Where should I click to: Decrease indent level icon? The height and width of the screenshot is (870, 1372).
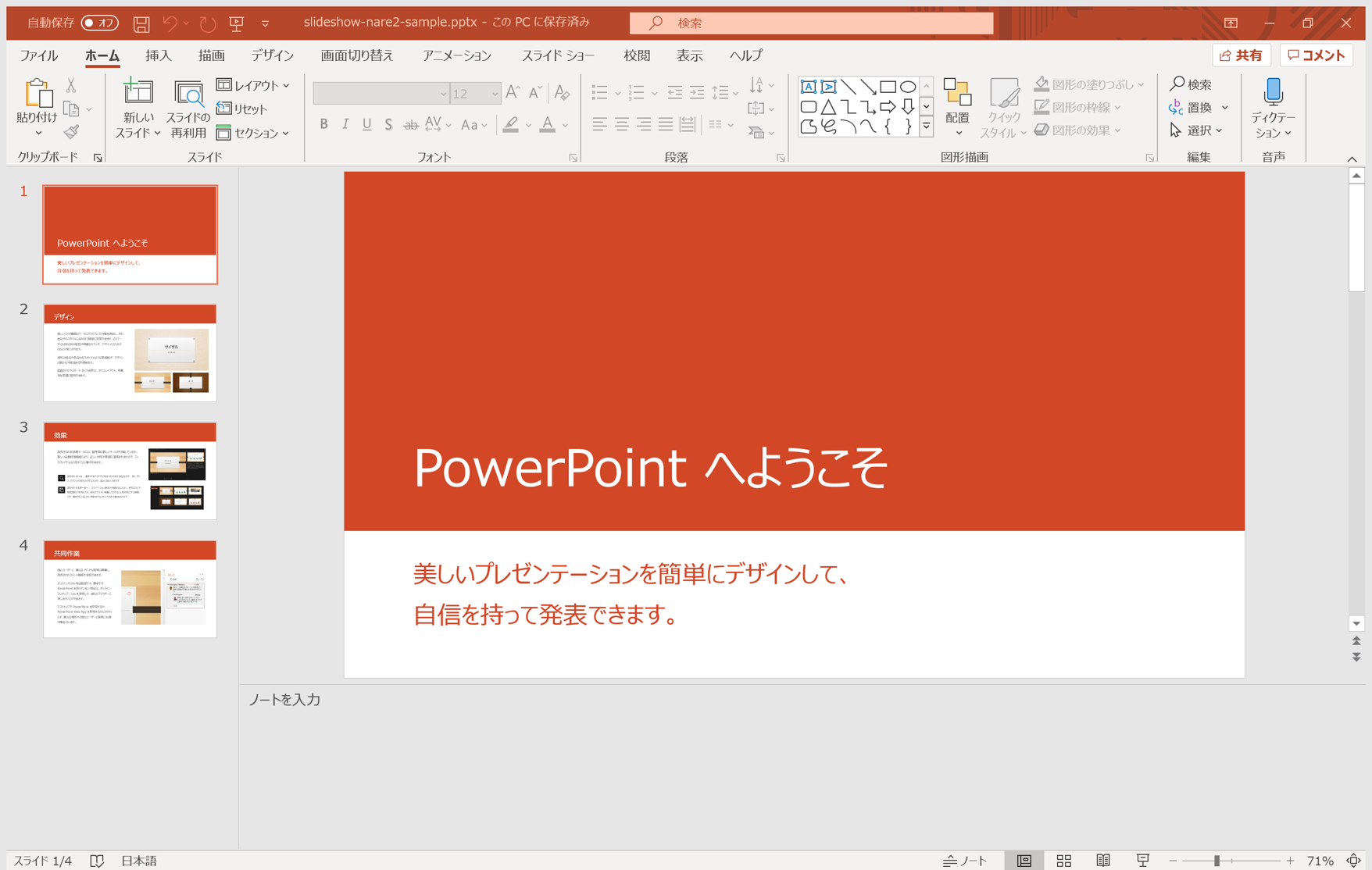coord(675,93)
